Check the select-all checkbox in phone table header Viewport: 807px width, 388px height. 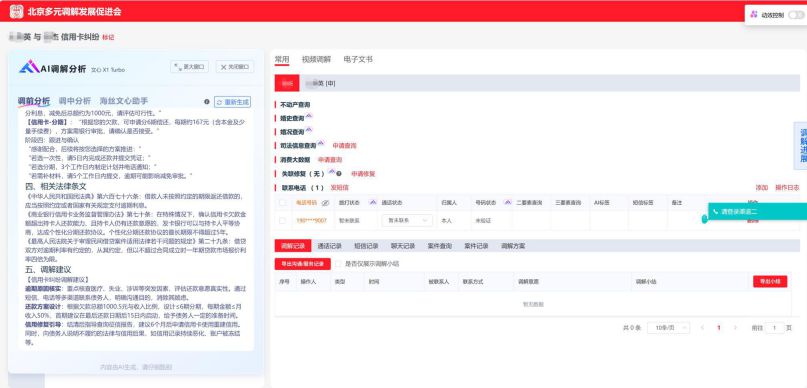pyautogui.click(x=282, y=203)
